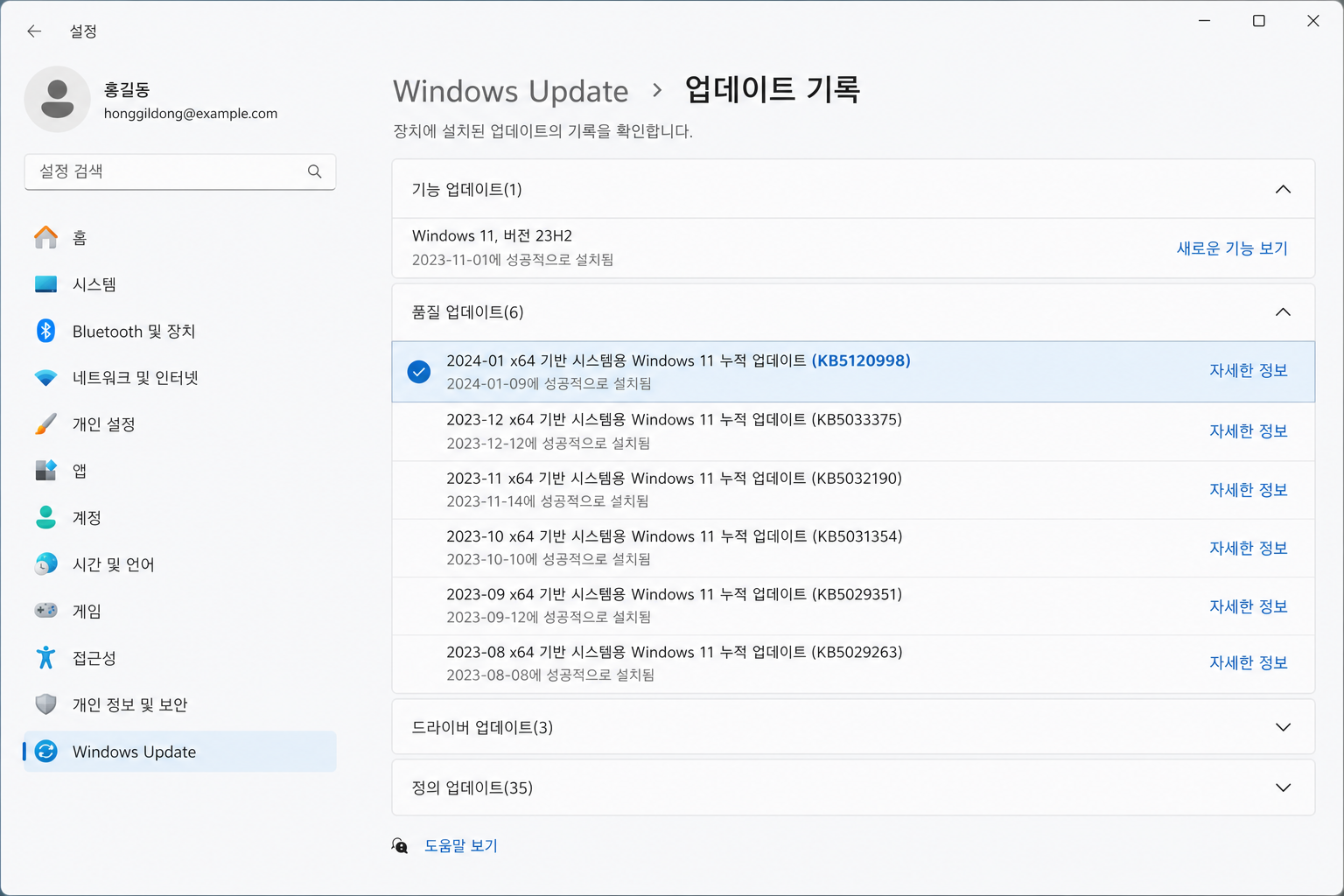This screenshot has height=896, width=1344.
Task: Open Bluetooth 및 장치 settings
Action: pos(180,331)
